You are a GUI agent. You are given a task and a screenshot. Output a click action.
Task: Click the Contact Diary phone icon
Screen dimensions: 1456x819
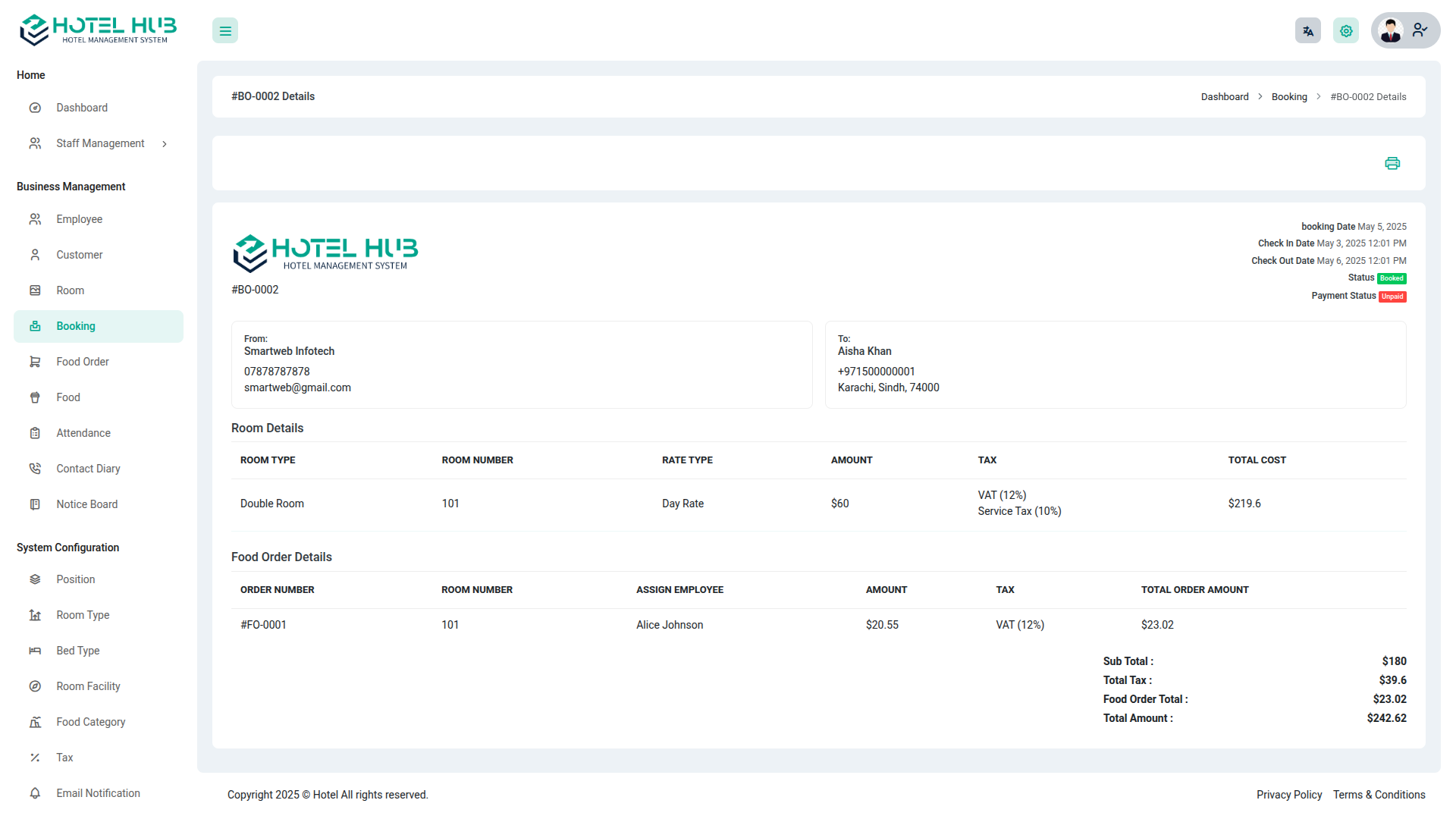[35, 469]
